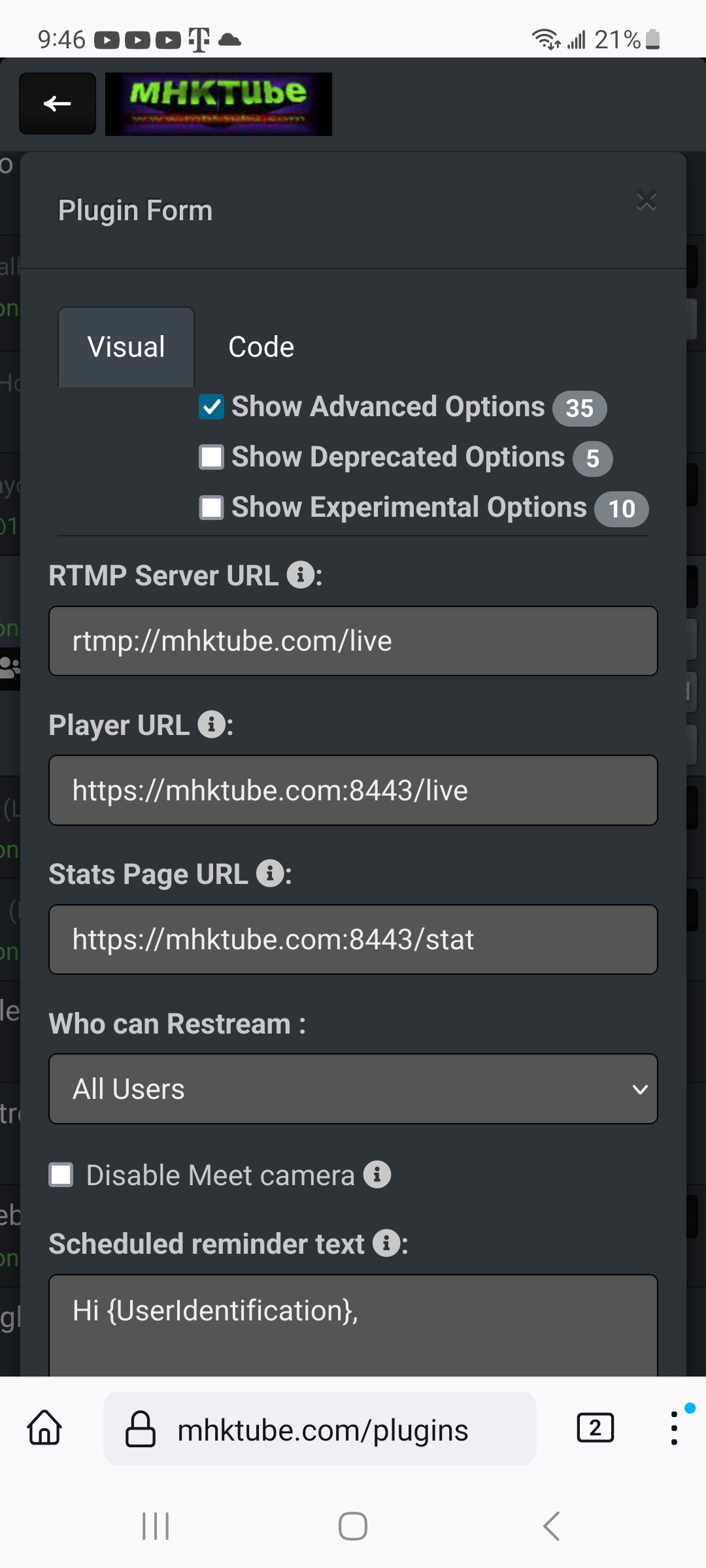Select the Visual tab
Viewport: 706px width, 1568px height.
tap(126, 347)
